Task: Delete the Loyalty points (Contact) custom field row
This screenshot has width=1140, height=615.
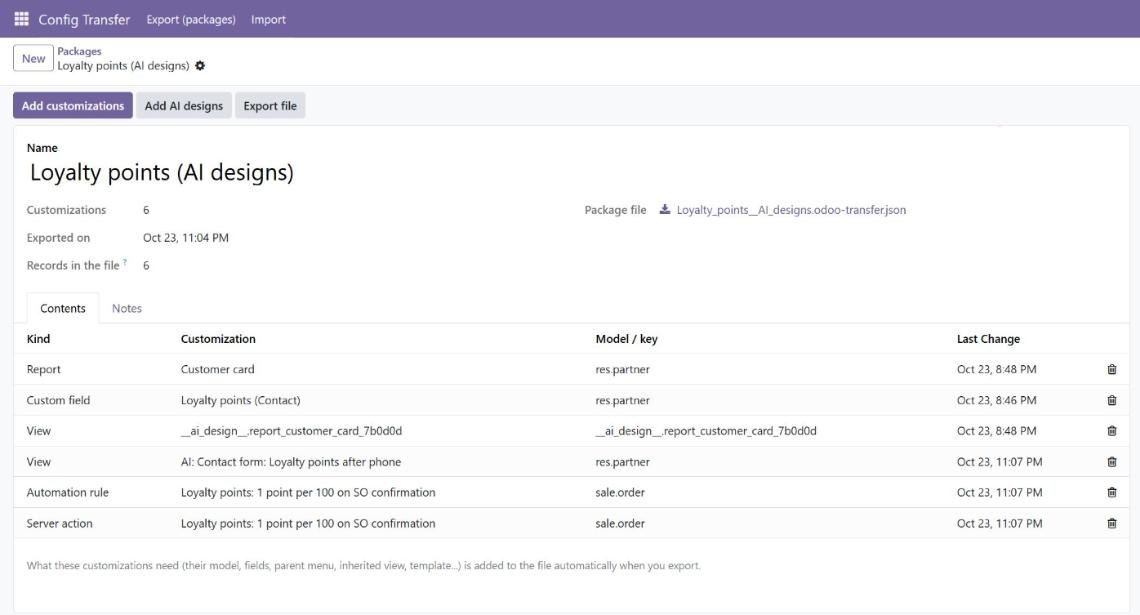Action: 1112,400
